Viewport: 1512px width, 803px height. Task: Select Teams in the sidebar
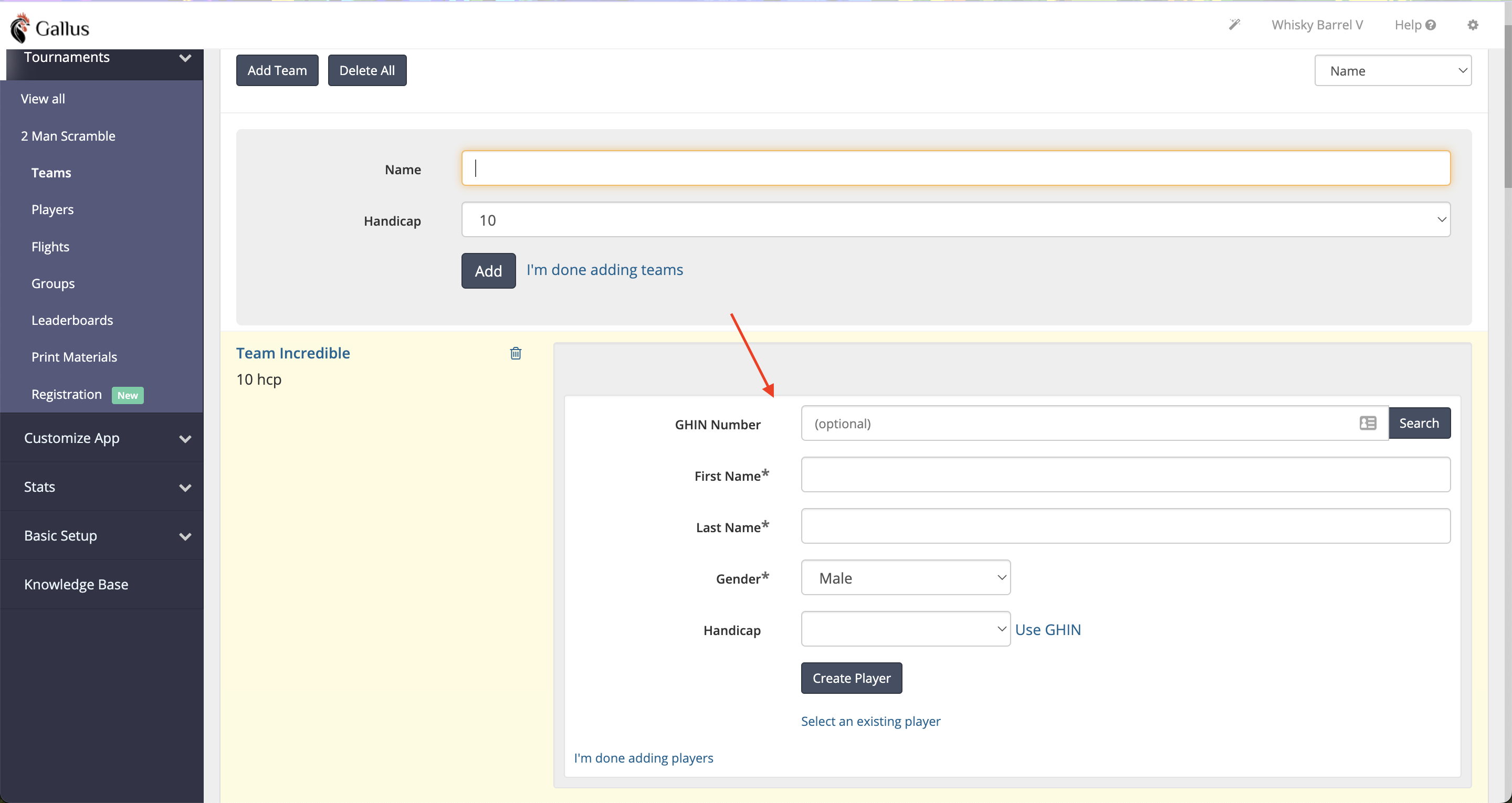[x=51, y=173]
